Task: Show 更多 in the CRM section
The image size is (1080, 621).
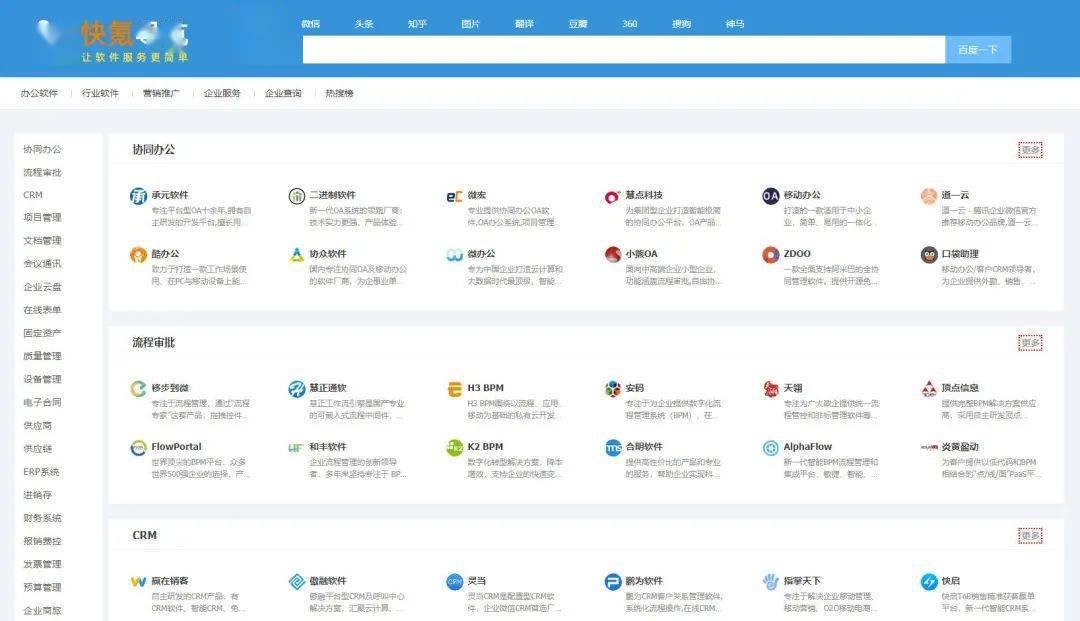Action: click(x=1030, y=536)
